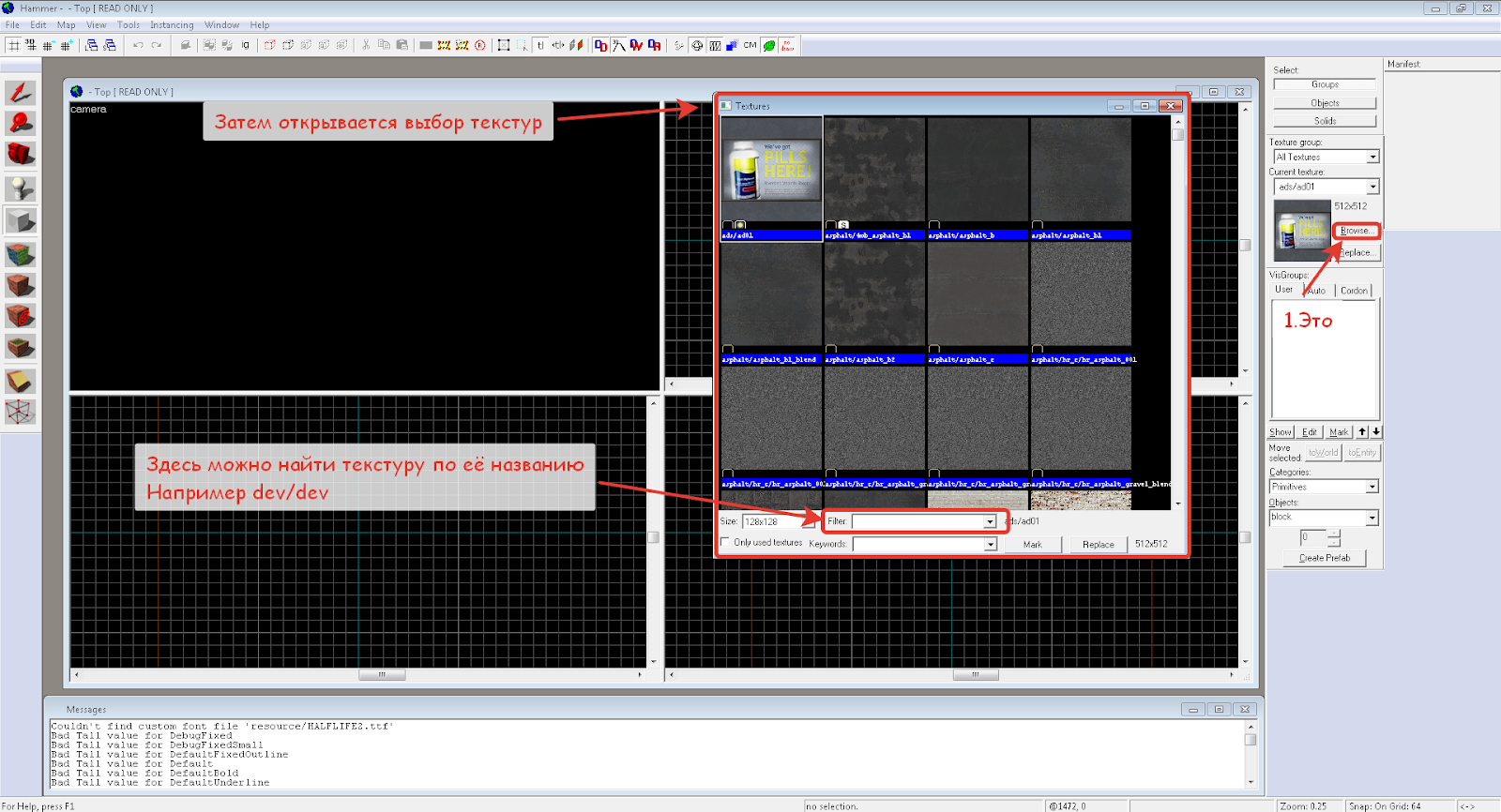
Task: Click the Carve toolbar icon
Action: tap(185, 45)
